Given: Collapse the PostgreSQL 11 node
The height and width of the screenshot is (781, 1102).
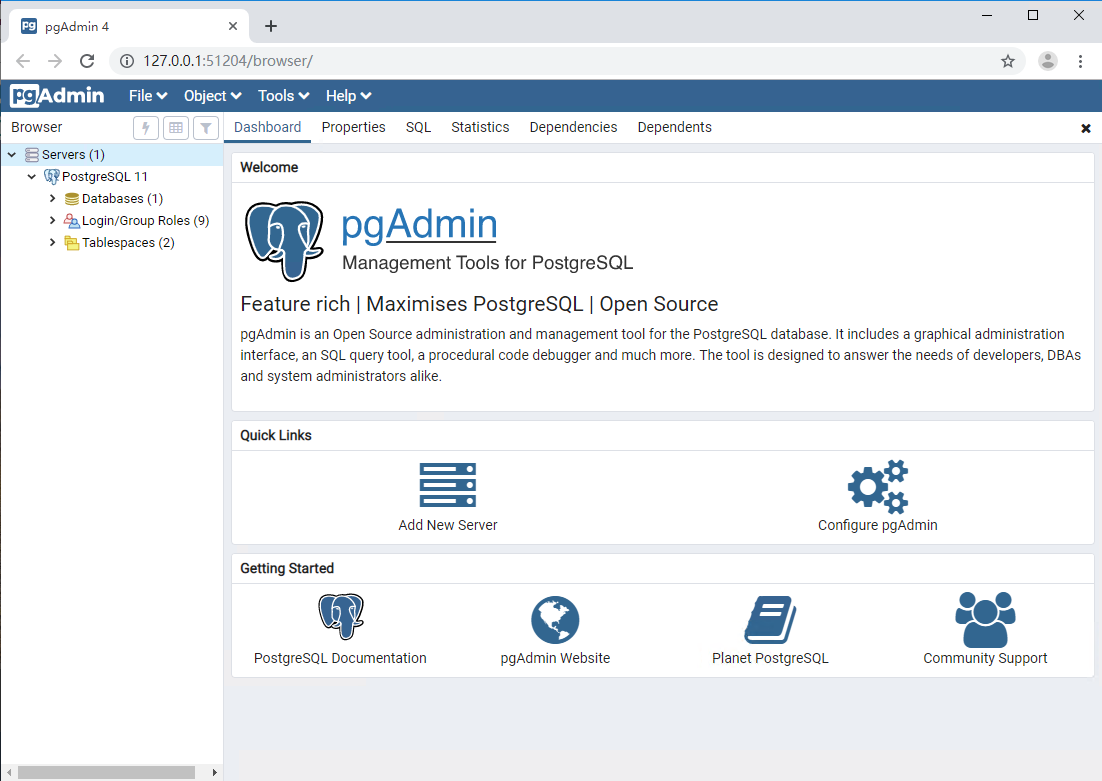Looking at the screenshot, I should [x=32, y=176].
